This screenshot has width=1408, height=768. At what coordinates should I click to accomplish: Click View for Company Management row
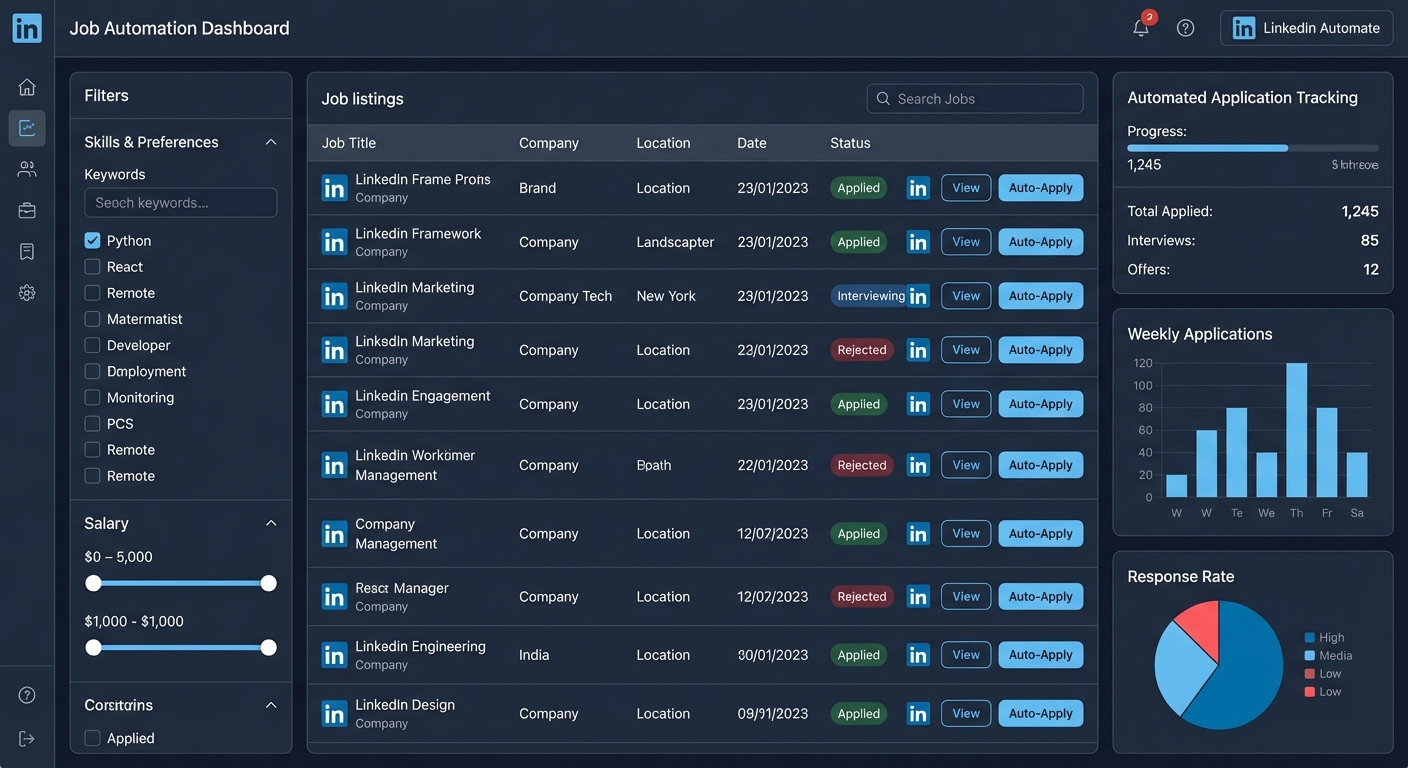pyautogui.click(x=966, y=534)
